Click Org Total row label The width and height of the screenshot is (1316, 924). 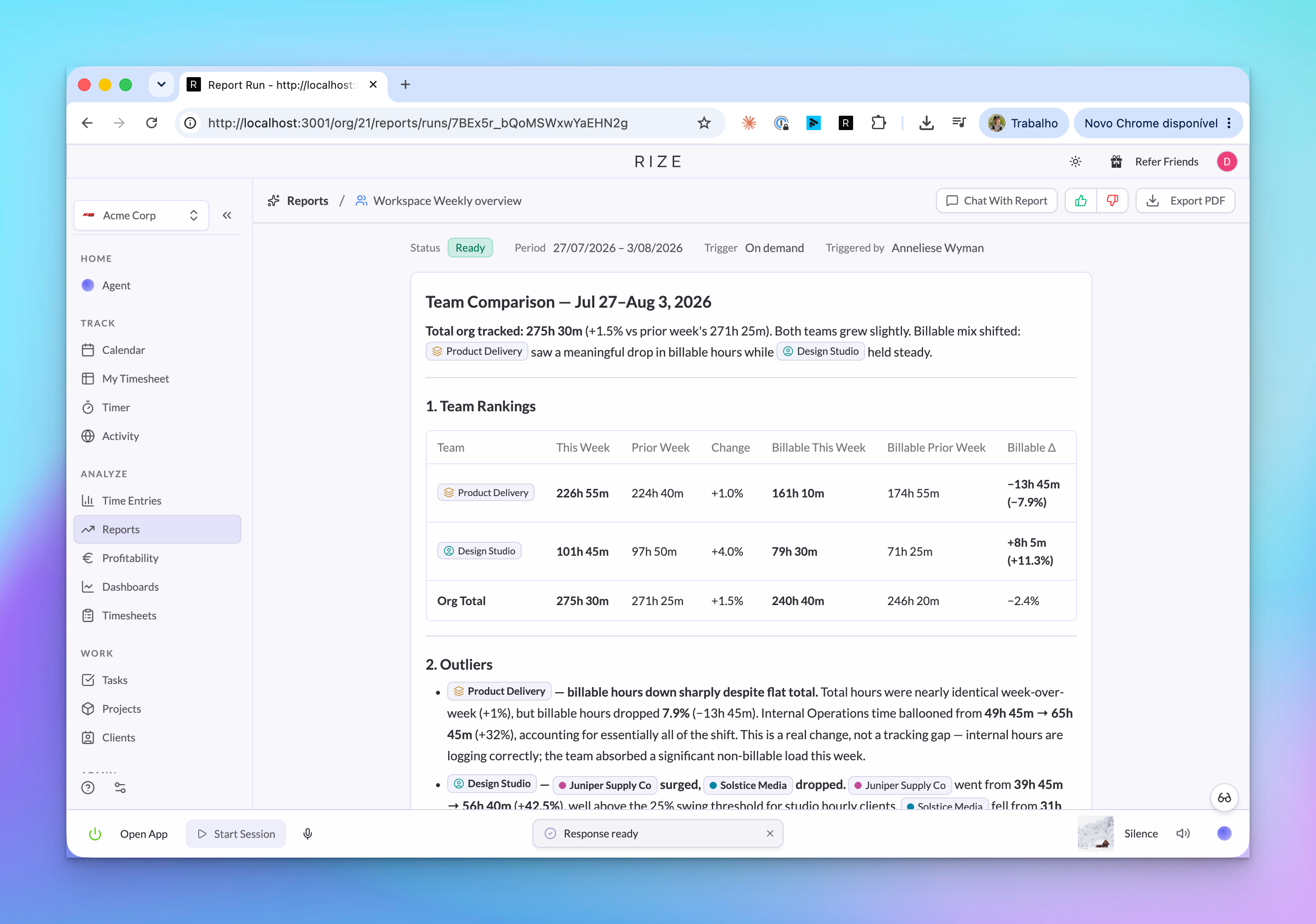coord(461,601)
